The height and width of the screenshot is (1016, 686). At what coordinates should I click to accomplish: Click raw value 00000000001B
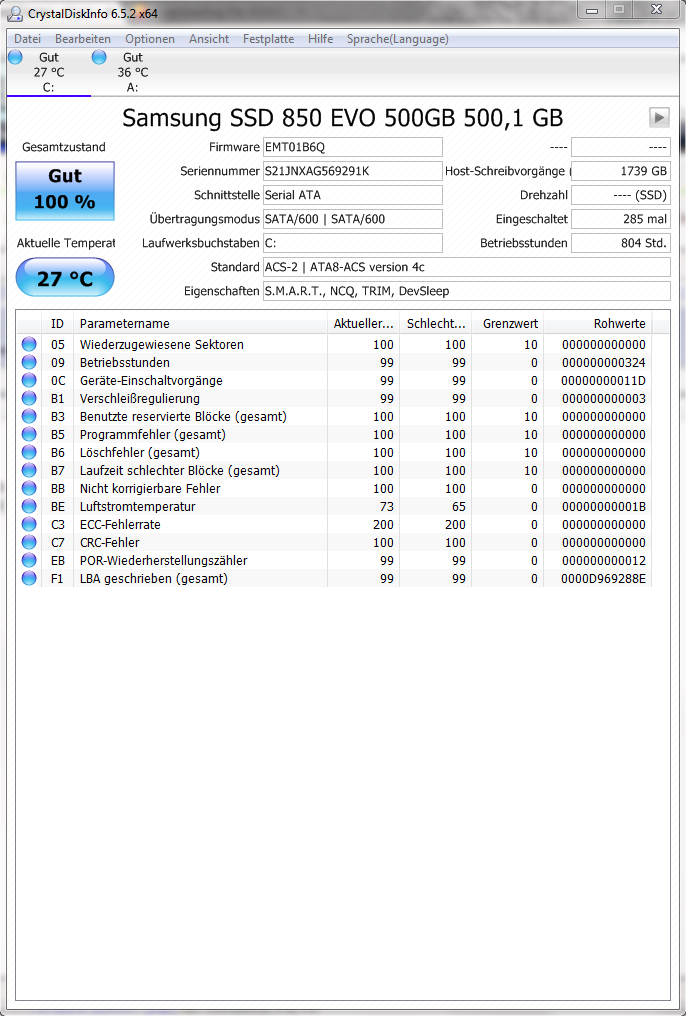tap(604, 507)
